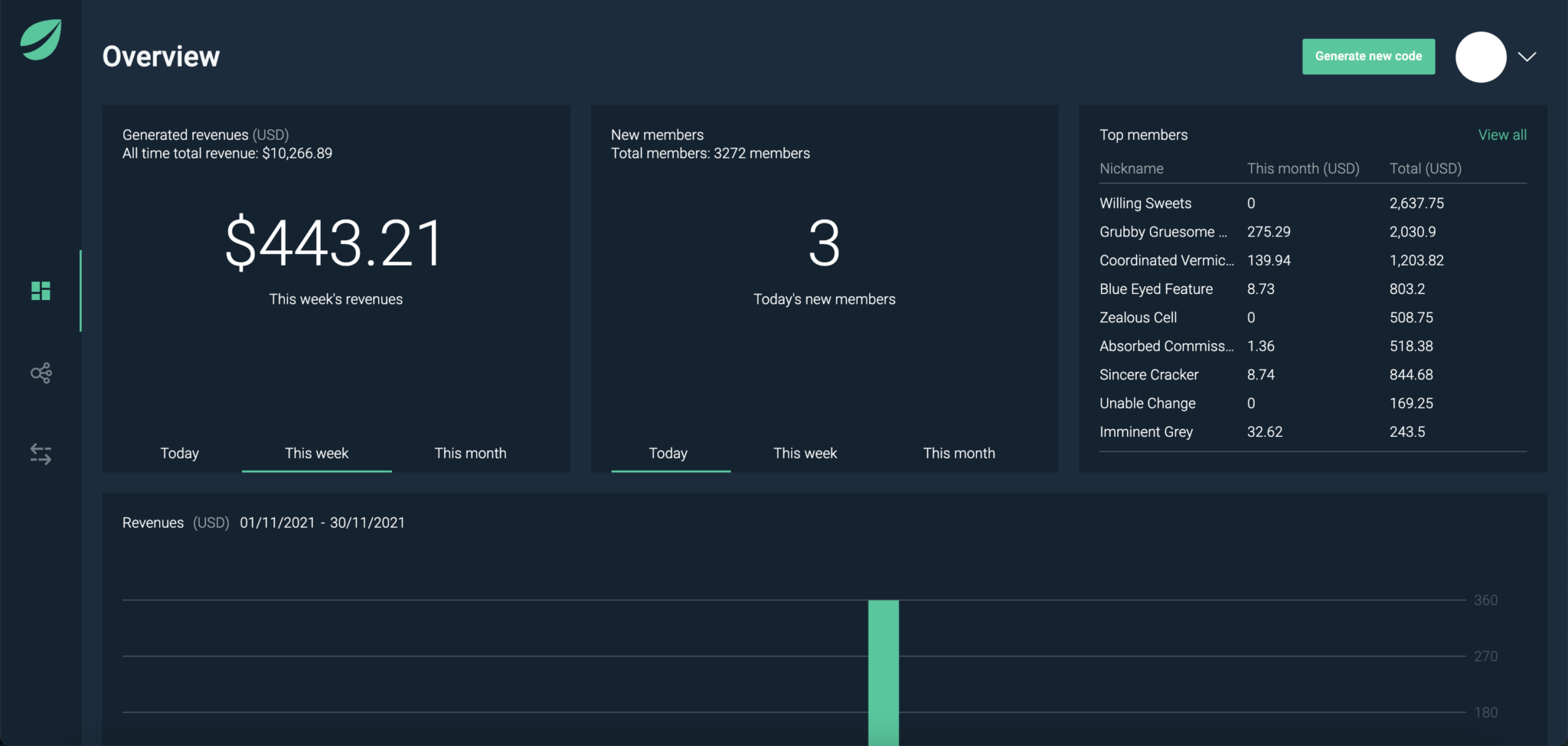Click the white profile avatar circle
This screenshot has width=1568, height=746.
1481,57
